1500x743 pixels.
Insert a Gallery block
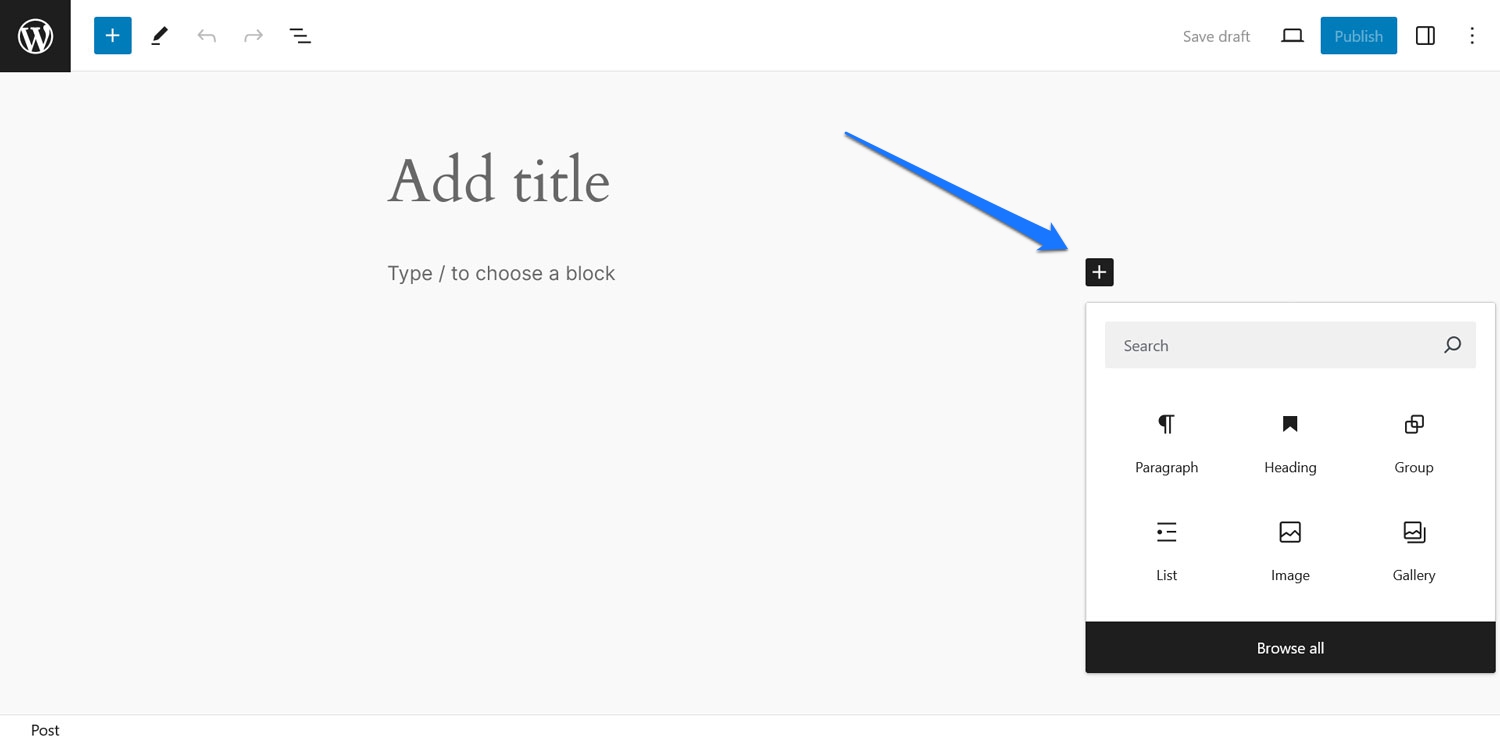point(1413,548)
